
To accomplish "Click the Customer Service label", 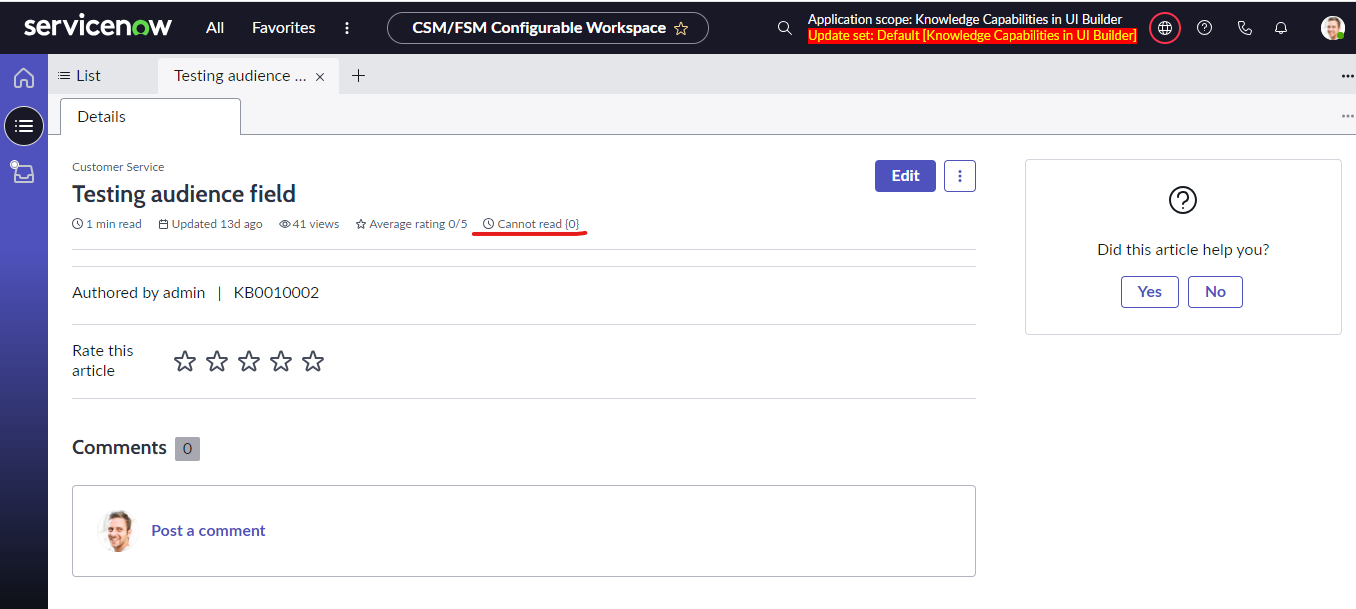I will click(x=118, y=167).
